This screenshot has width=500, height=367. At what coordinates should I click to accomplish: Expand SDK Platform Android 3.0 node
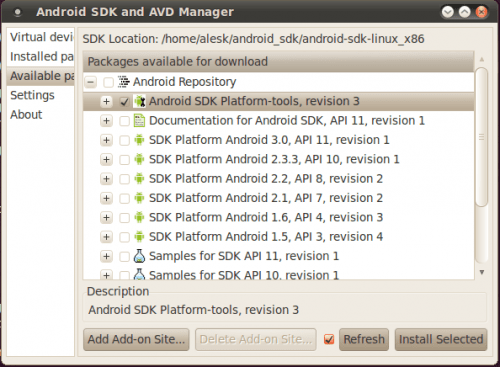[106, 140]
